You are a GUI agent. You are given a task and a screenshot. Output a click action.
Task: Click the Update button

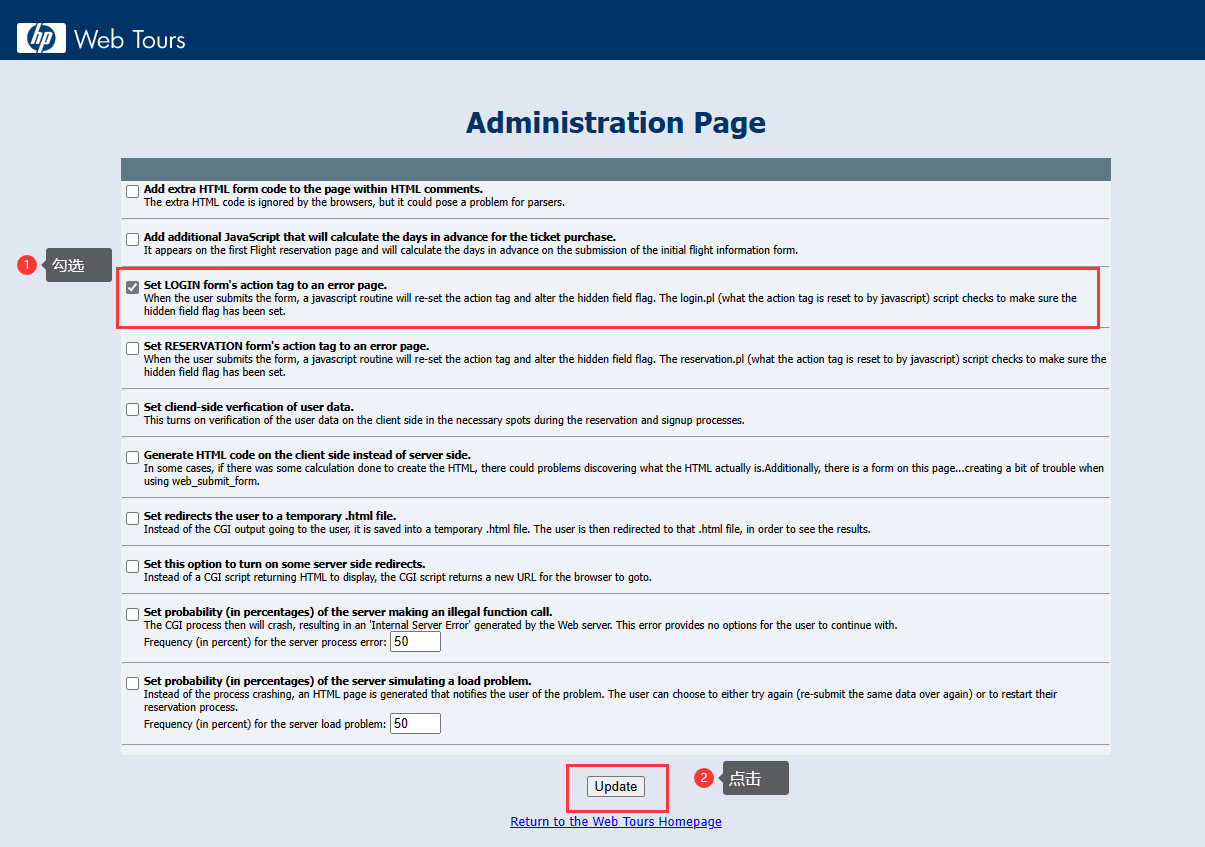(x=616, y=786)
